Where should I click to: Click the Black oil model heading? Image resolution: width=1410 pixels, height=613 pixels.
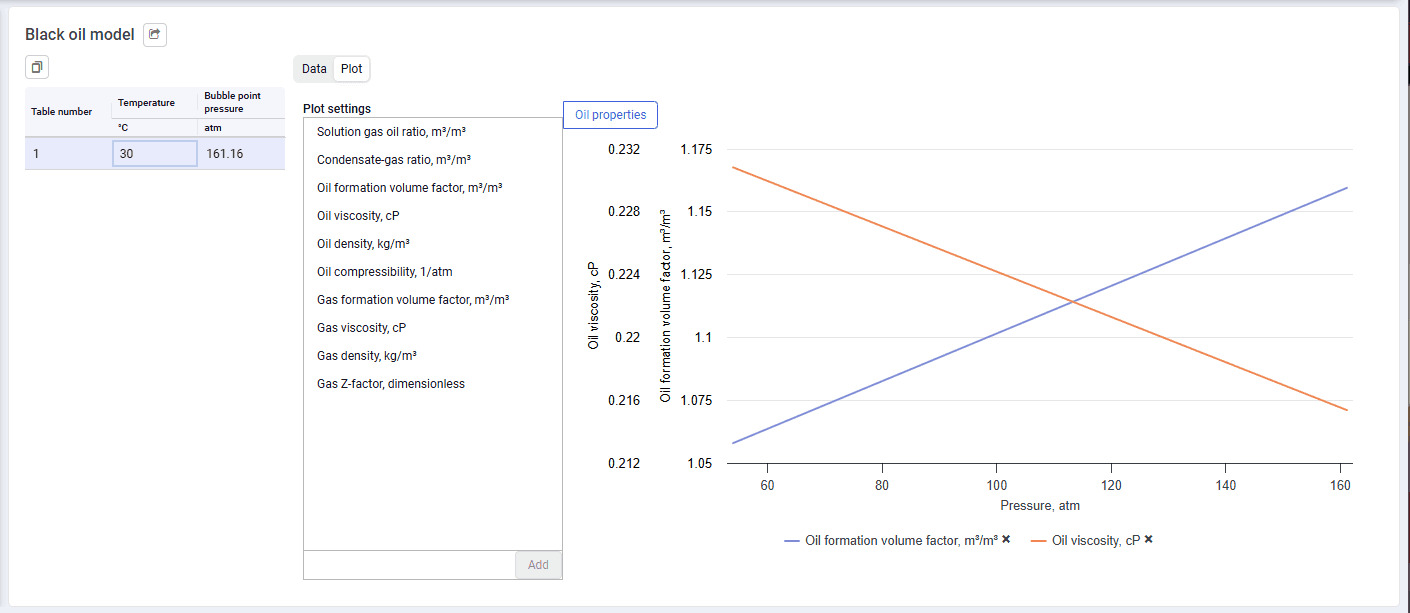tap(80, 35)
